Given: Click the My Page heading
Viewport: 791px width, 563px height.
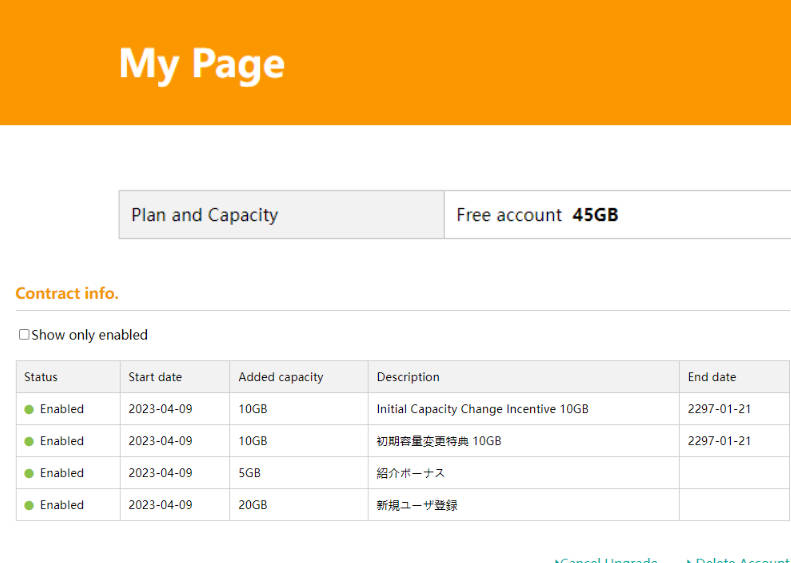Looking at the screenshot, I should 202,63.
